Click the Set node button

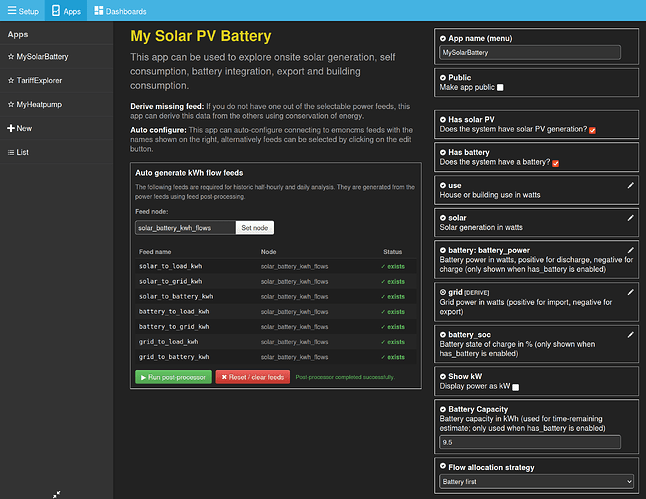coord(255,227)
